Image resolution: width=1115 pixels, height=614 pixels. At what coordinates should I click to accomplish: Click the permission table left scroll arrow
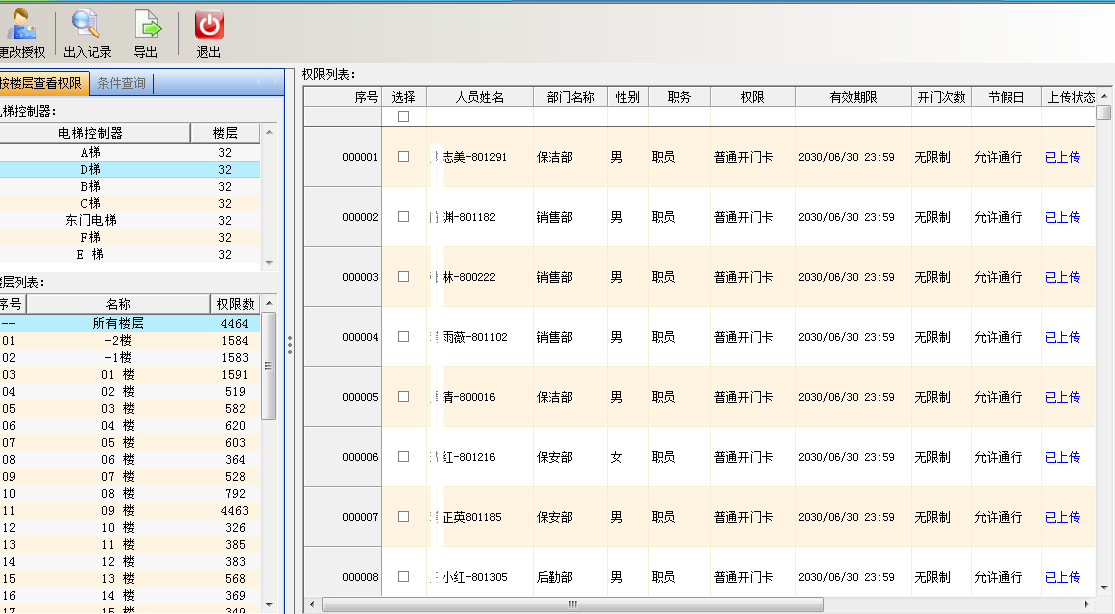pyautogui.click(x=311, y=604)
